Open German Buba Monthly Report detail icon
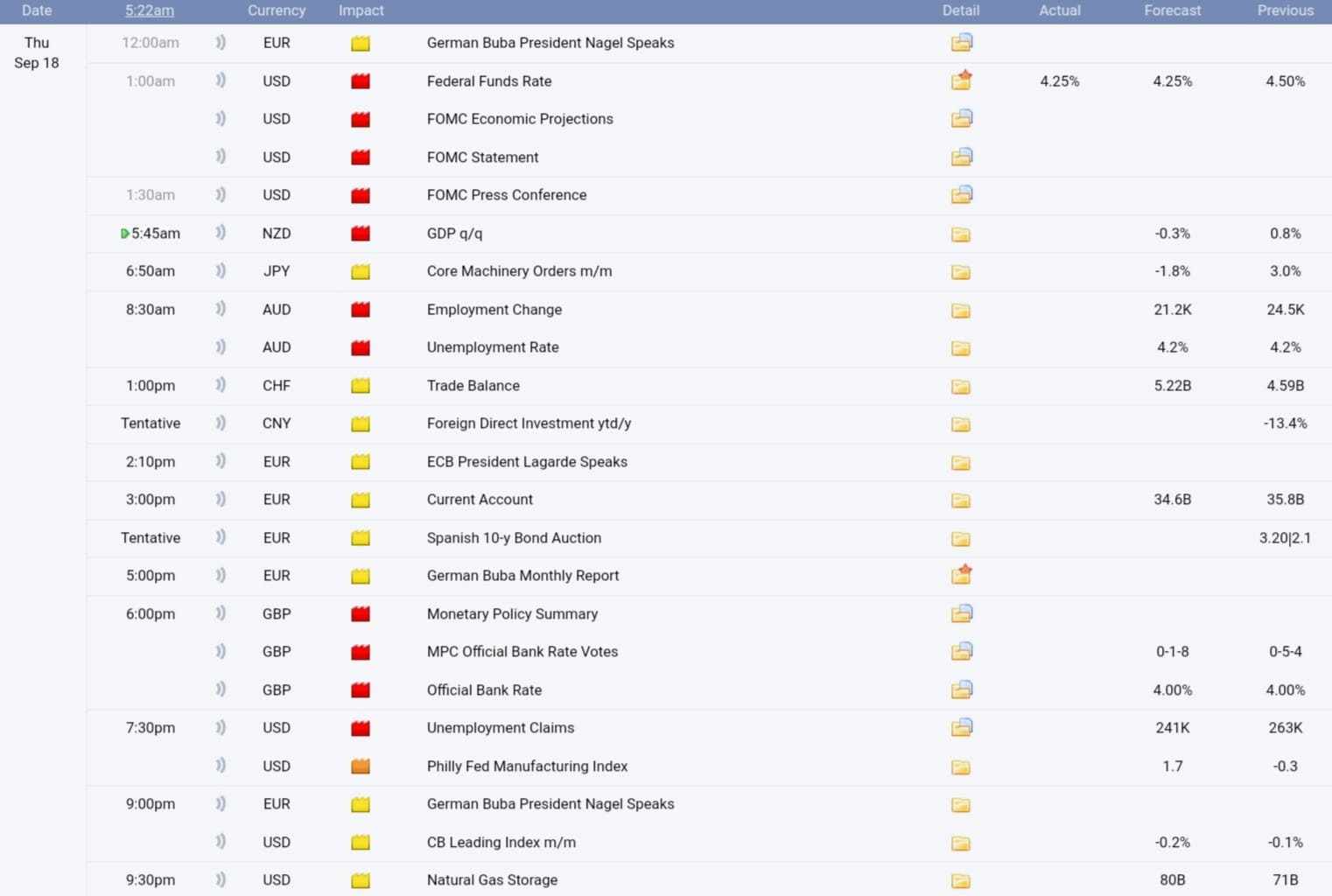 pyautogui.click(x=961, y=576)
